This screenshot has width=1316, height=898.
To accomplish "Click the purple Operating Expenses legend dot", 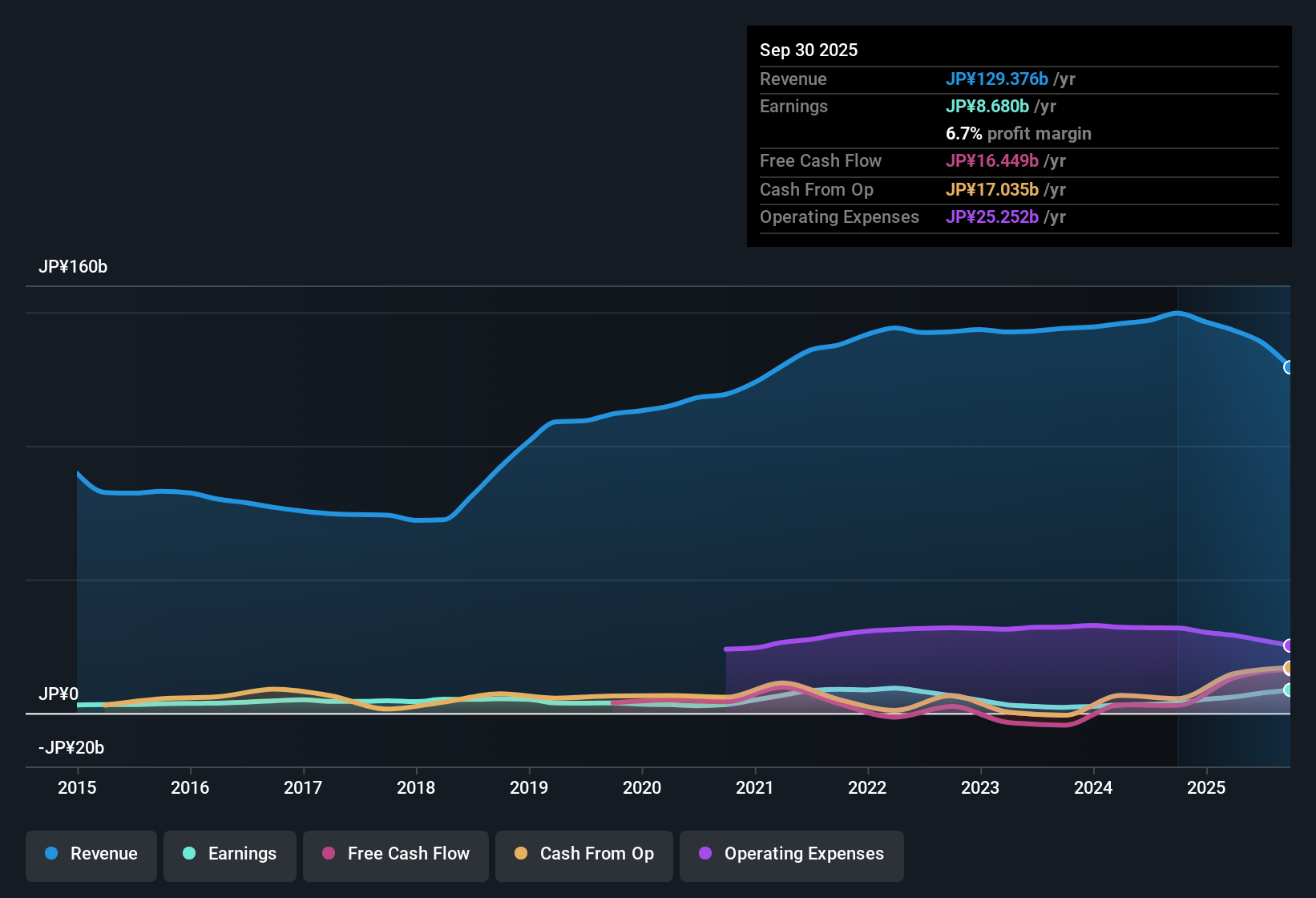I will coord(705,854).
